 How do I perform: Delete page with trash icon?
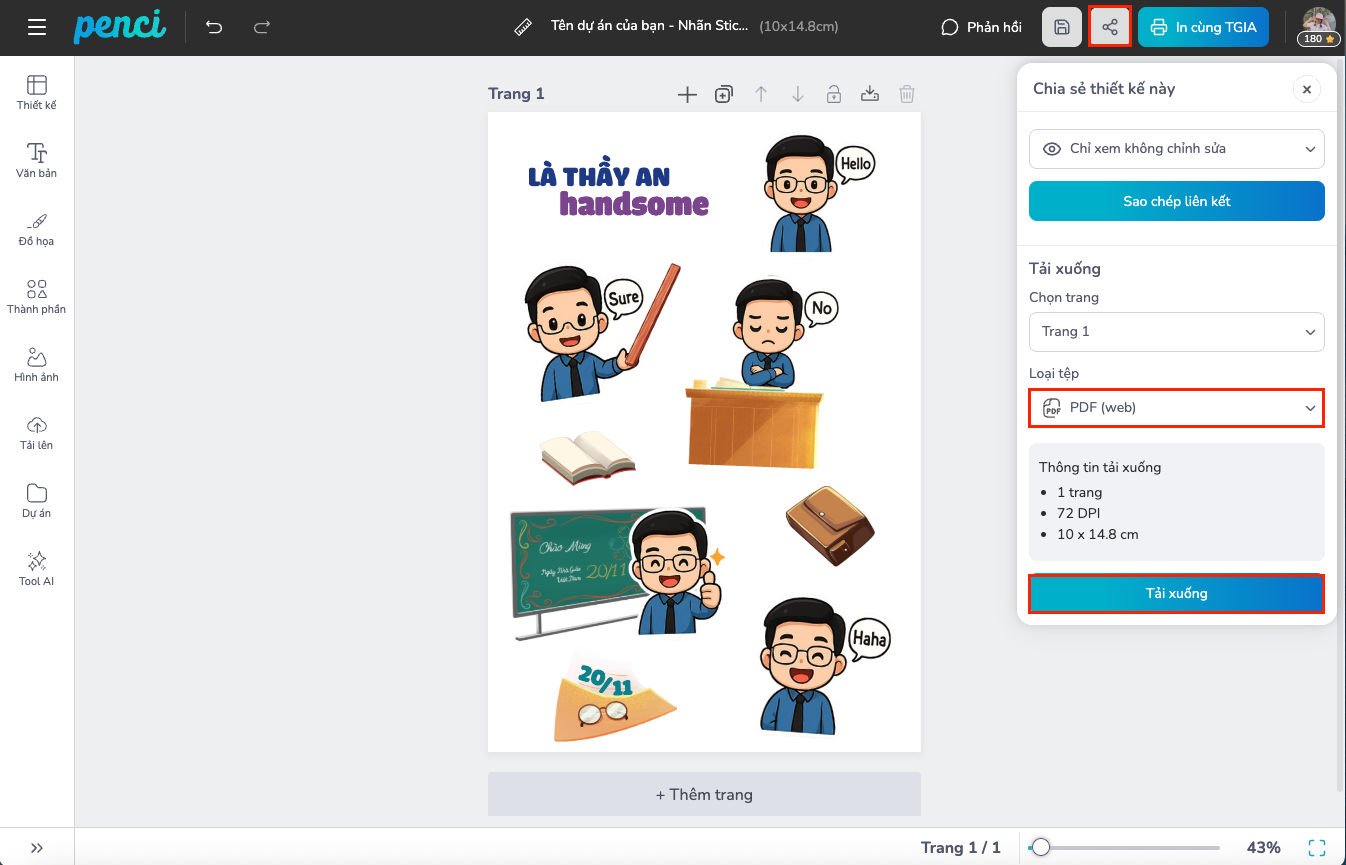pos(906,94)
